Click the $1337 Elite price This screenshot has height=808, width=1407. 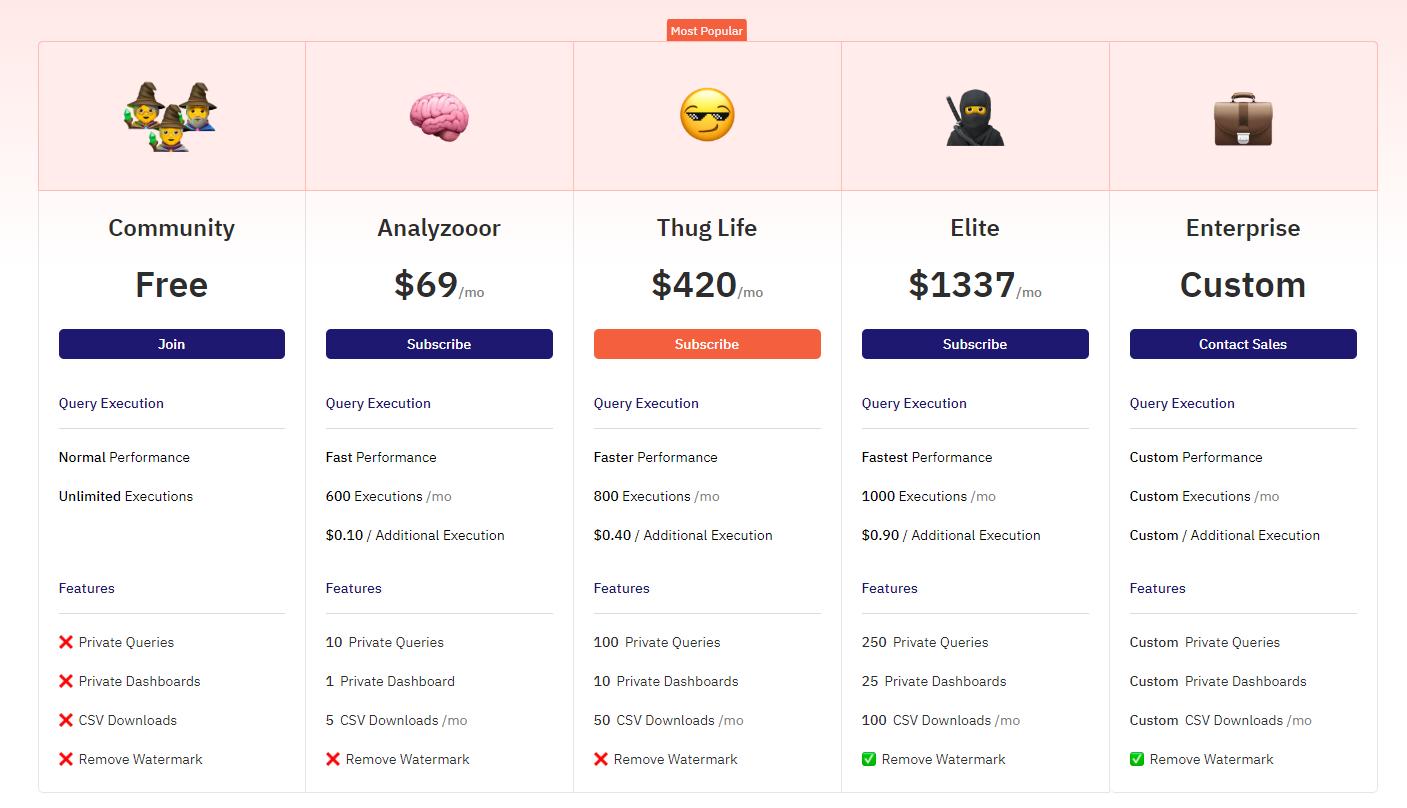962,285
